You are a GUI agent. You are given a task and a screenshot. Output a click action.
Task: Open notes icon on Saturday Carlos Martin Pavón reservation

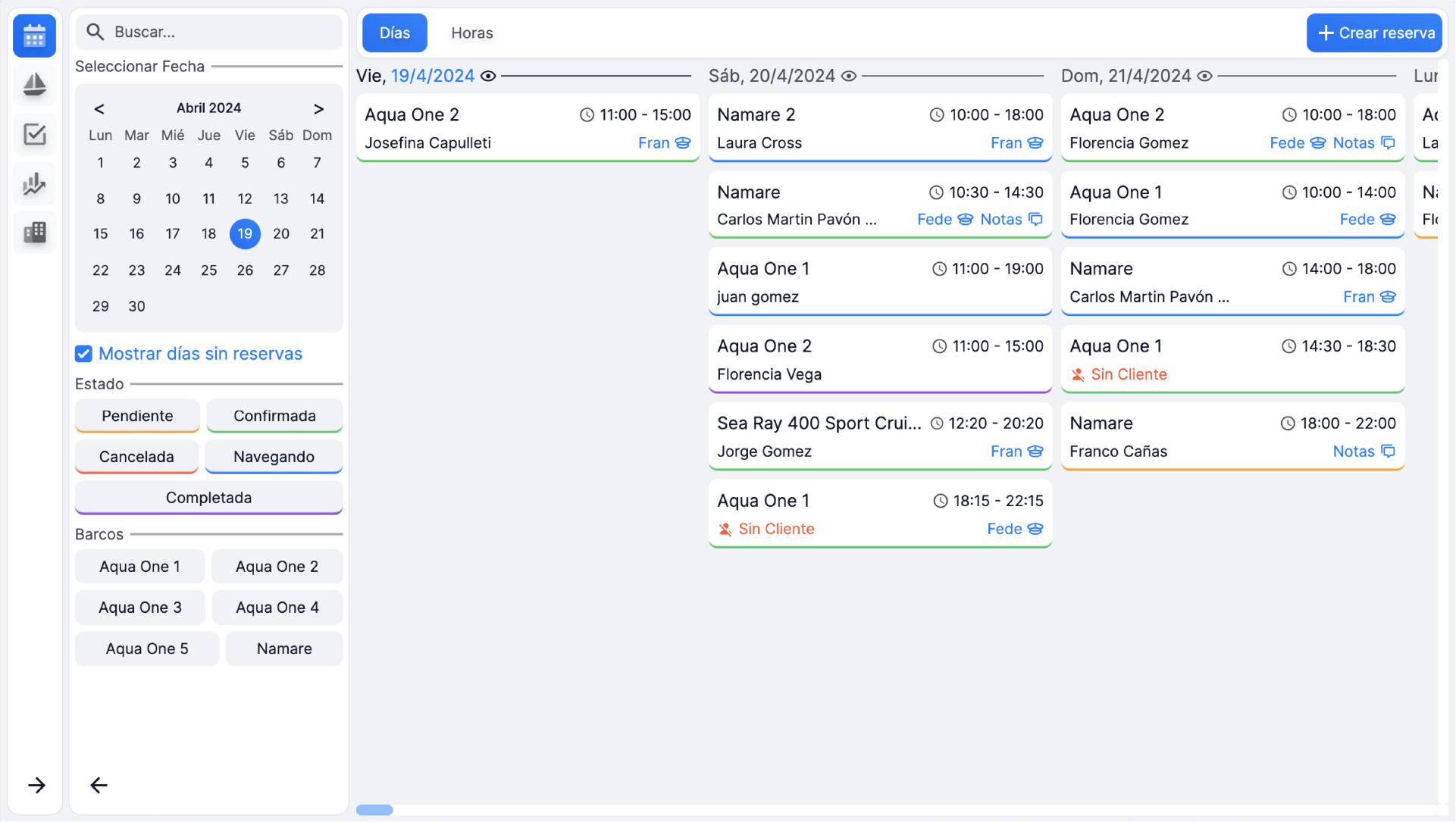(x=1035, y=219)
